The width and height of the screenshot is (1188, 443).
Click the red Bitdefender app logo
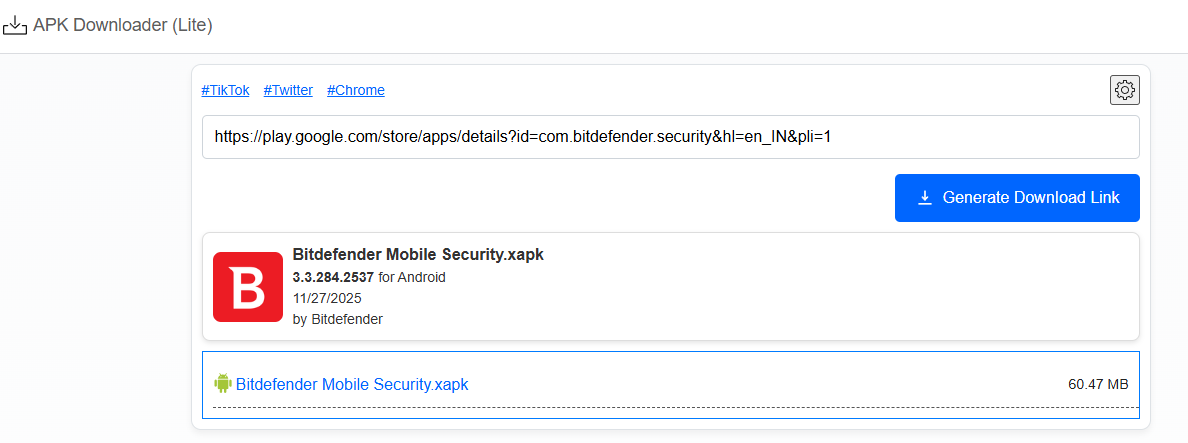[x=248, y=287]
